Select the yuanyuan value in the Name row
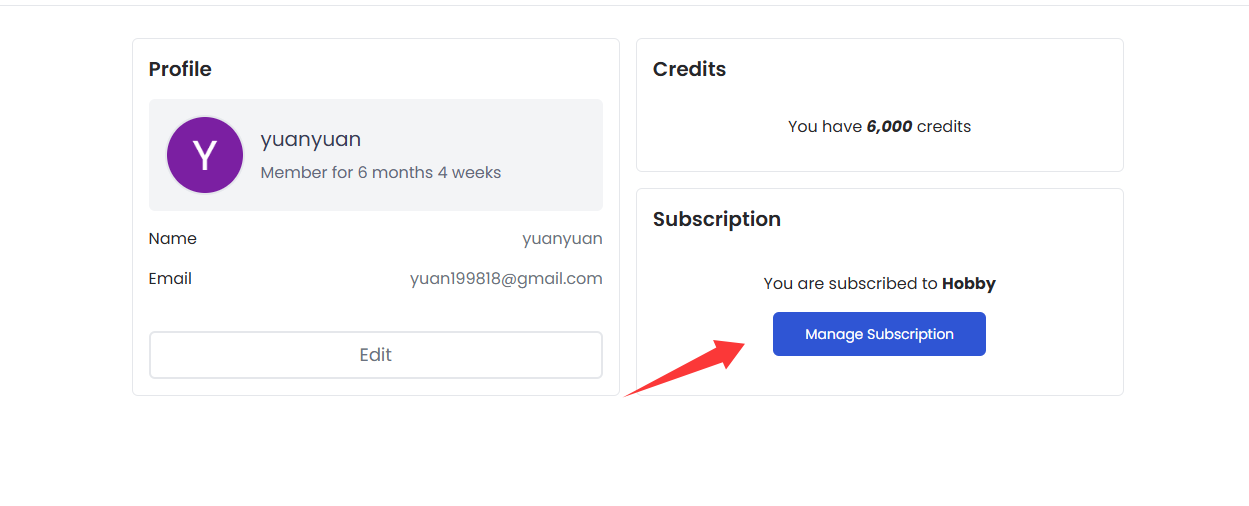This screenshot has height=506, width=1249. pyautogui.click(x=562, y=239)
